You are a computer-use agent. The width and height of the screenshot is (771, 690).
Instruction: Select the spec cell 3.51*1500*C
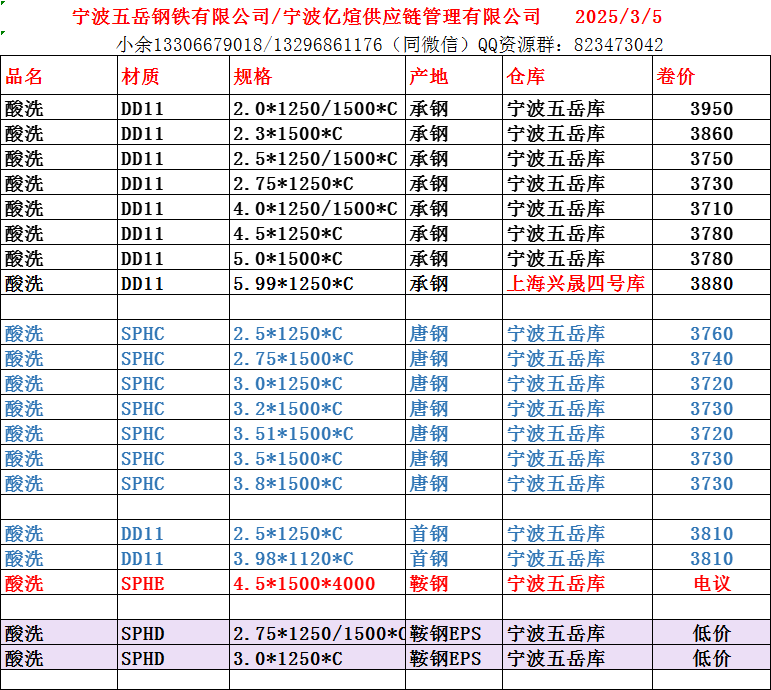(x=318, y=433)
